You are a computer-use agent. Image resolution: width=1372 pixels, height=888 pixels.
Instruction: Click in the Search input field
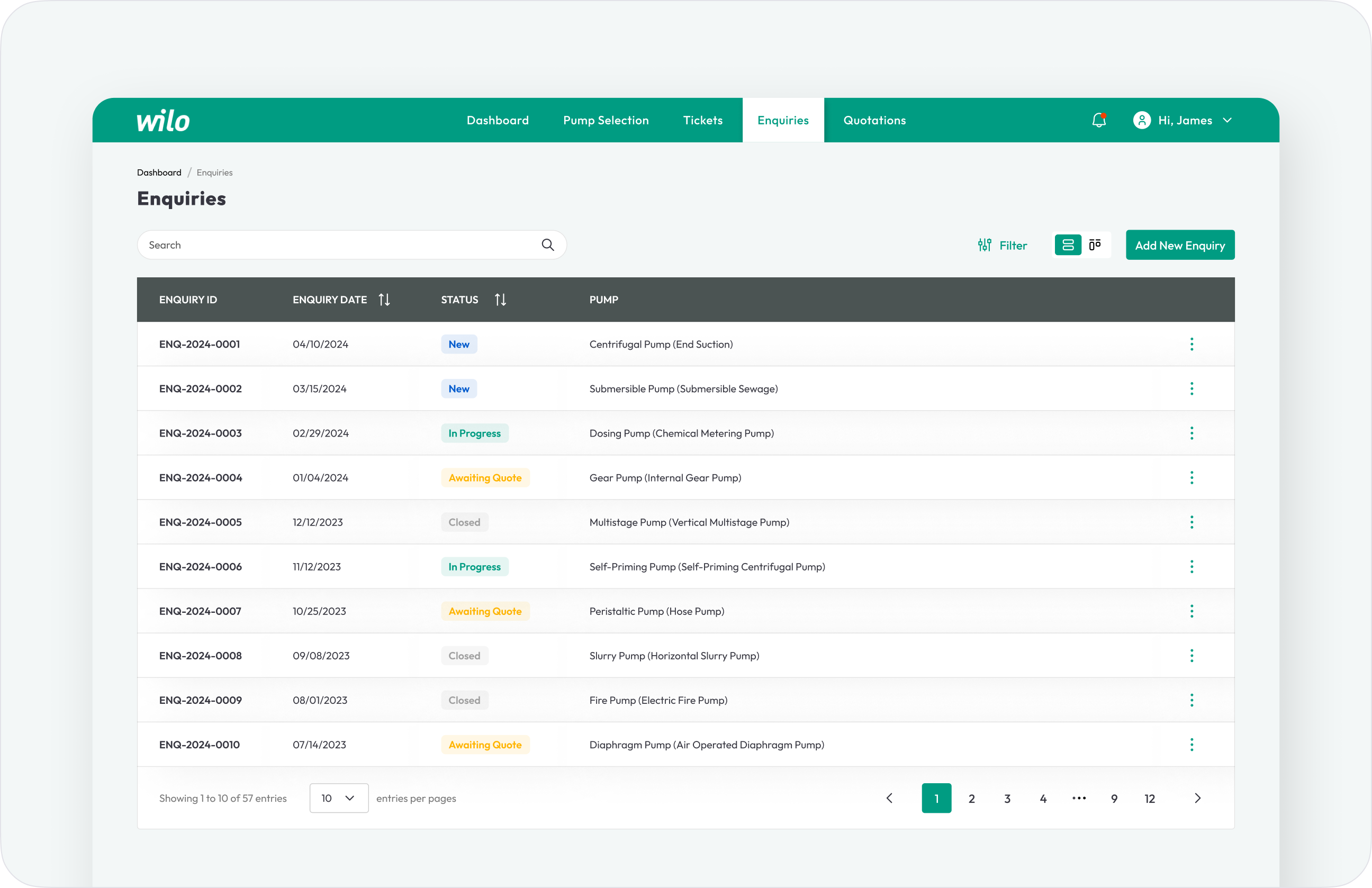pos(340,245)
